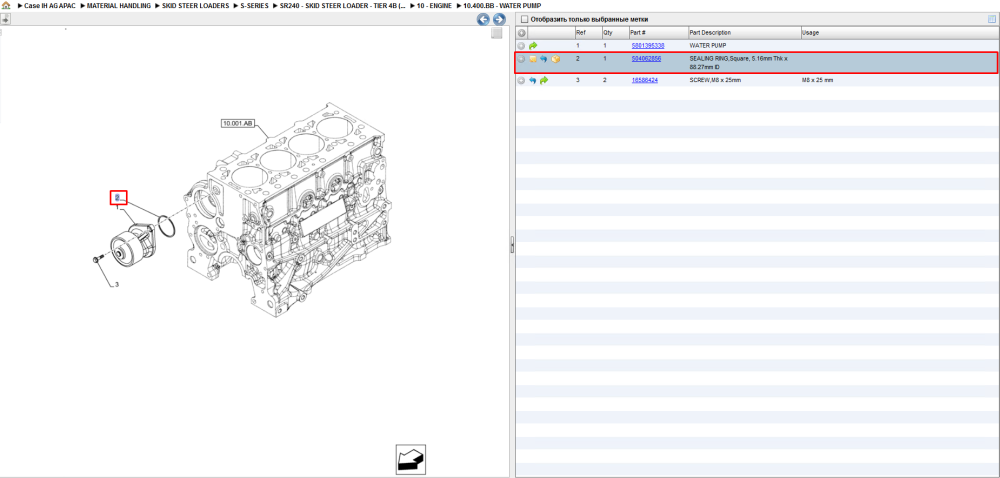Go to the previous figure arrow

[x=484, y=19]
